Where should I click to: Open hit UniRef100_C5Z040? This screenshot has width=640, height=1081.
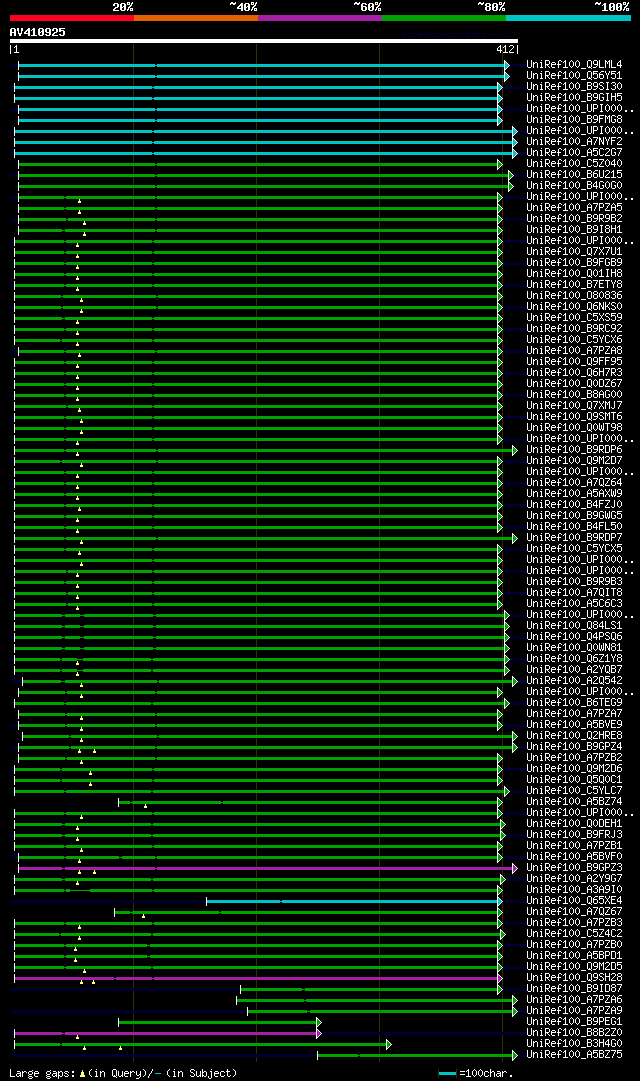coord(574,164)
